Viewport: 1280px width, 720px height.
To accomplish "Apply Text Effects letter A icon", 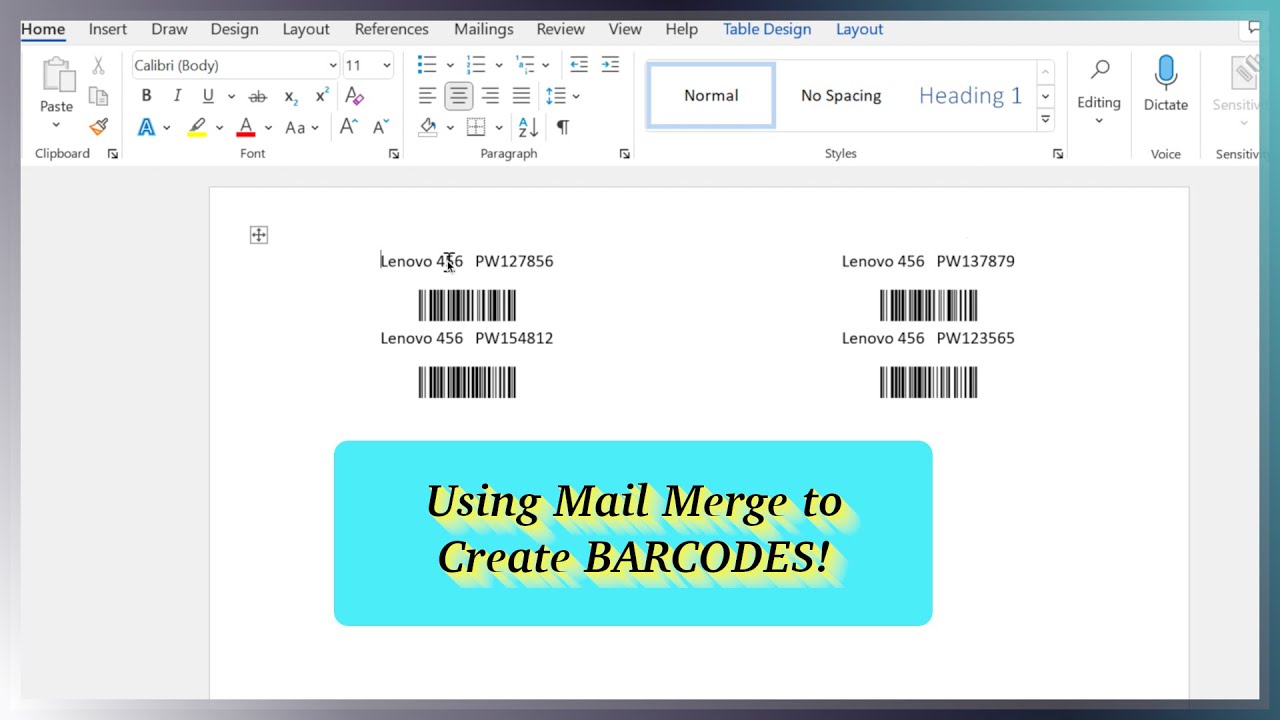I will [146, 127].
